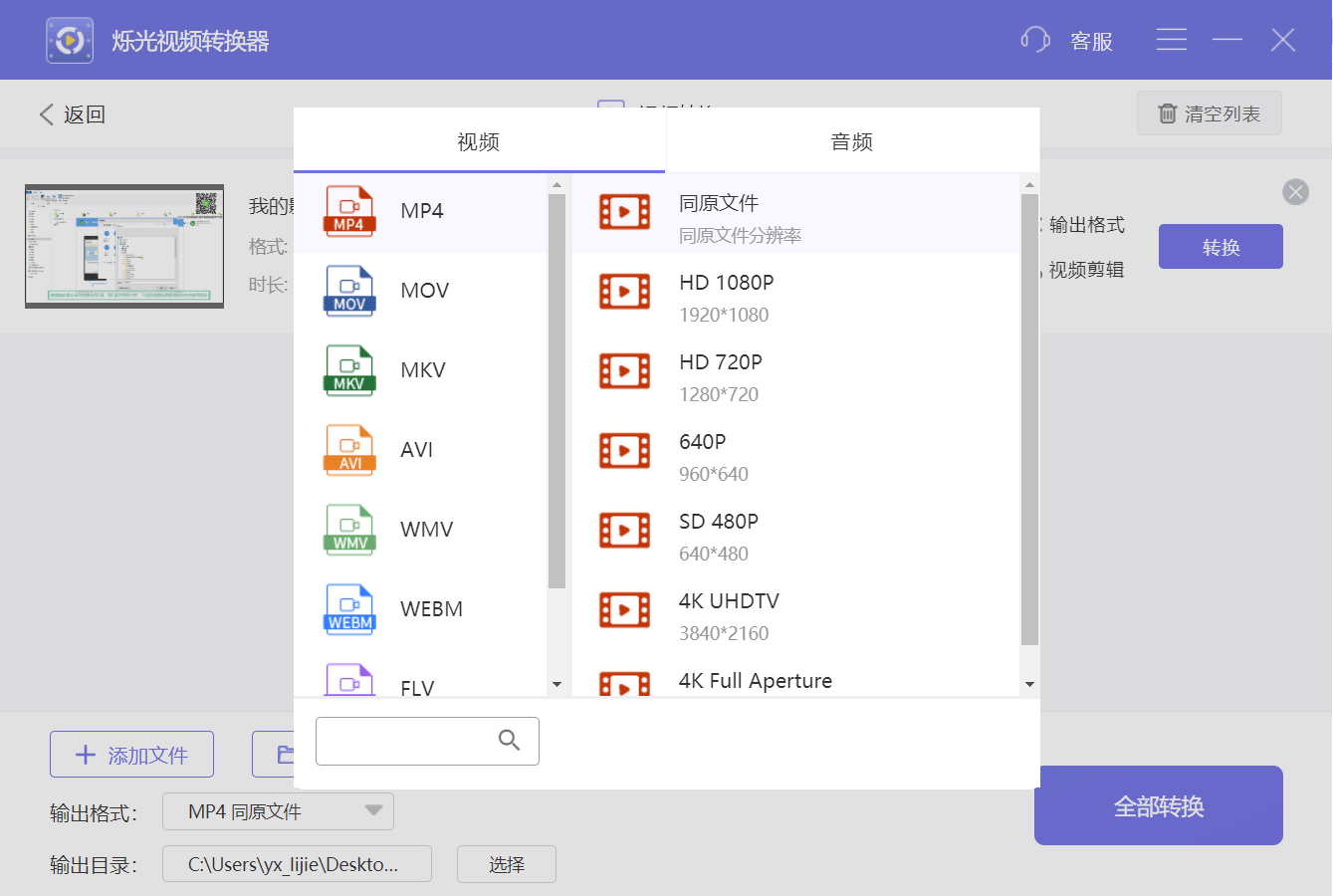The image size is (1333, 896).
Task: Select the WEBM format label
Action: [x=432, y=609]
